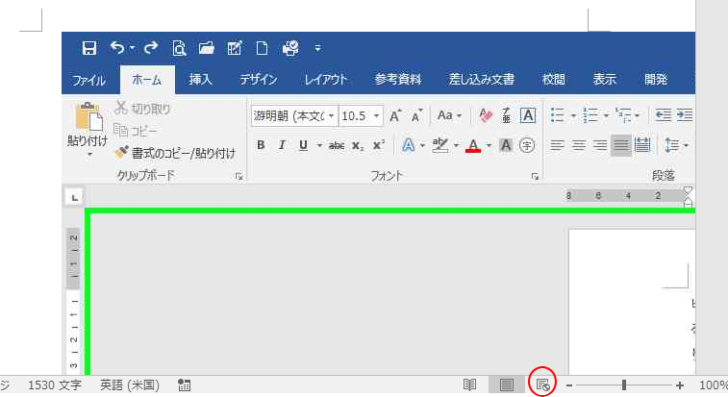Click the line spacing icon
Viewport: 728px width, 397px height.
point(671,145)
